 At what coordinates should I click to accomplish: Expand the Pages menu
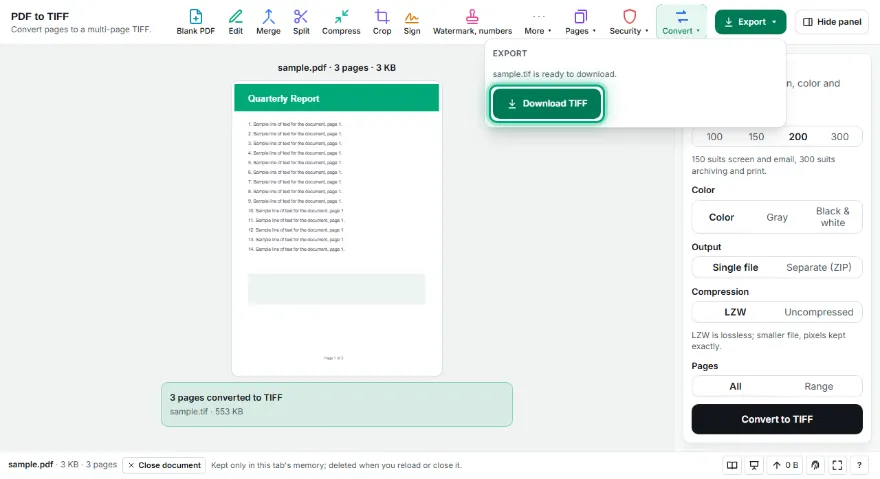pyautogui.click(x=580, y=22)
